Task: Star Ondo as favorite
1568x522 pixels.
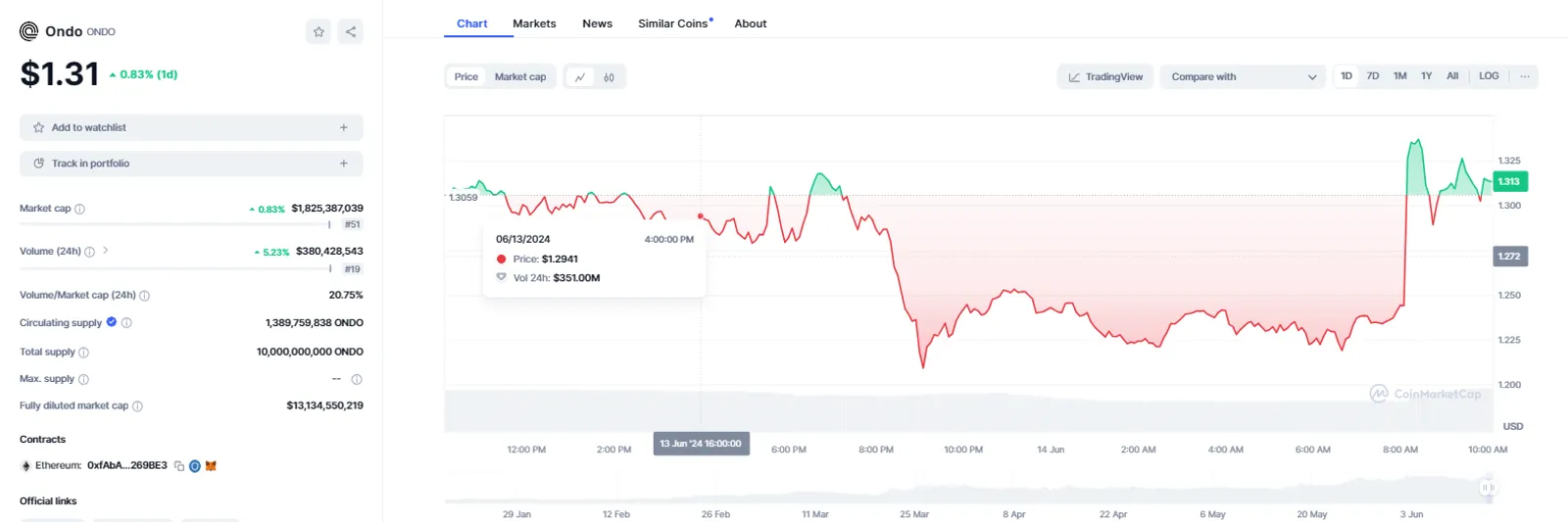Action: (318, 31)
